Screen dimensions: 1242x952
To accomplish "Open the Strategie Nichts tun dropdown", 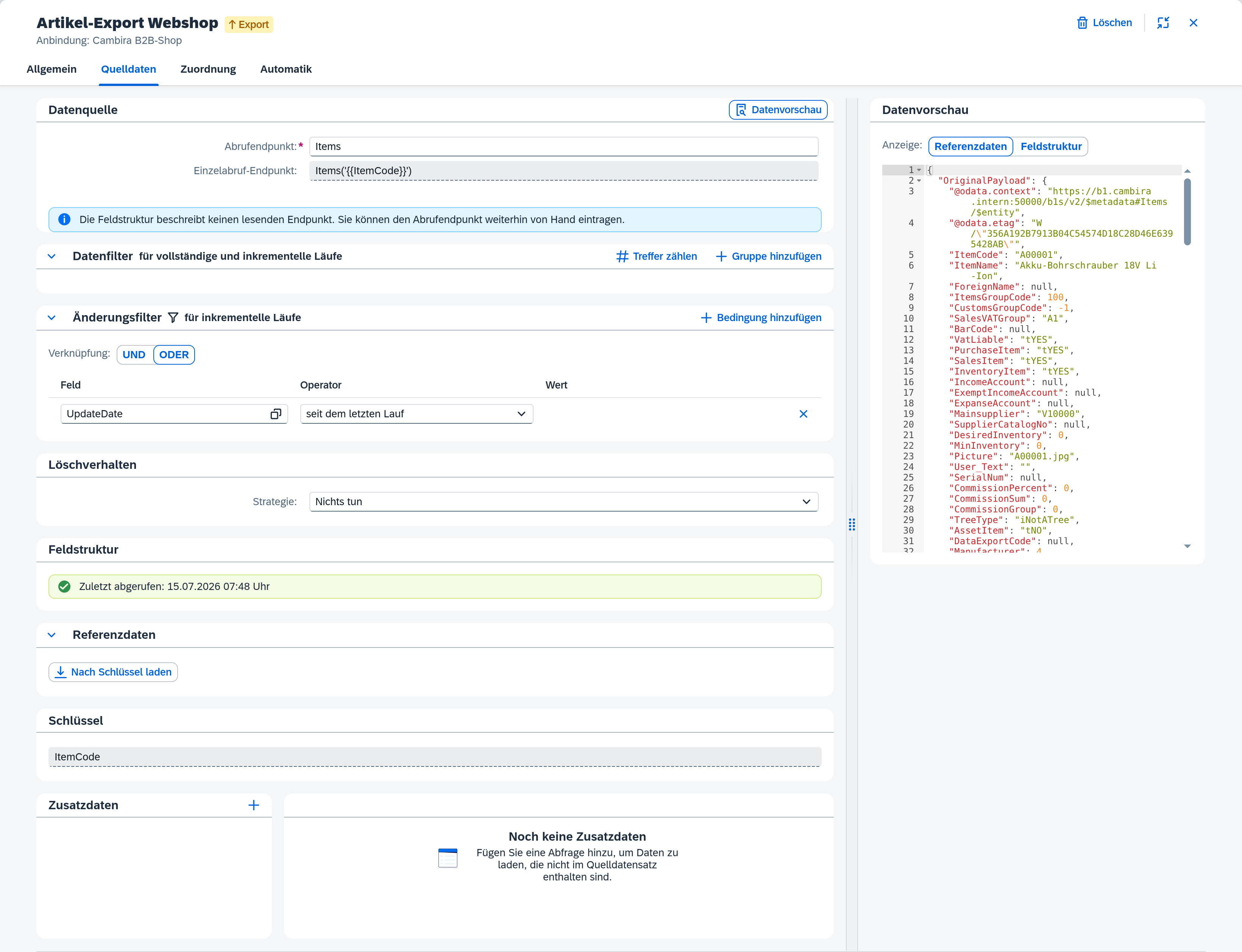I will (564, 501).
